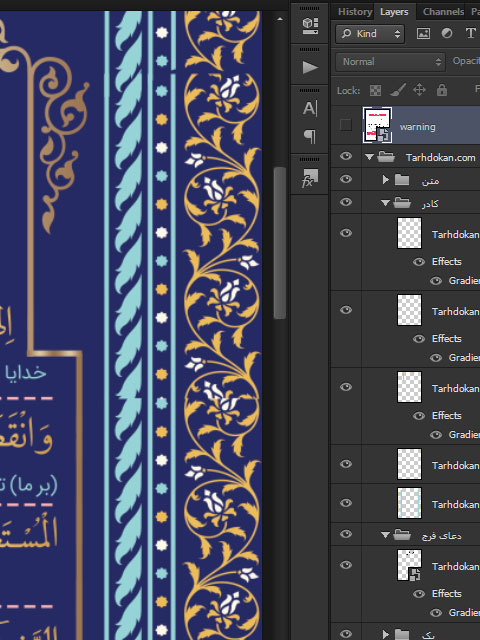Click the warning layer thumbnail

(x=378, y=125)
